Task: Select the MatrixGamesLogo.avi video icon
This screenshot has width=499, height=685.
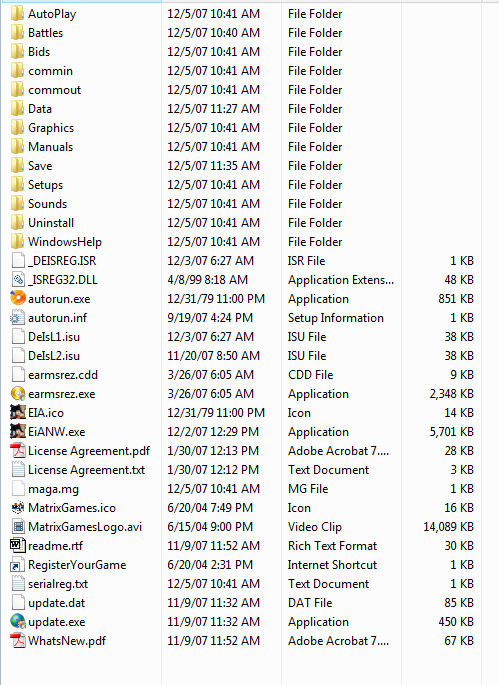Action: 18,526
